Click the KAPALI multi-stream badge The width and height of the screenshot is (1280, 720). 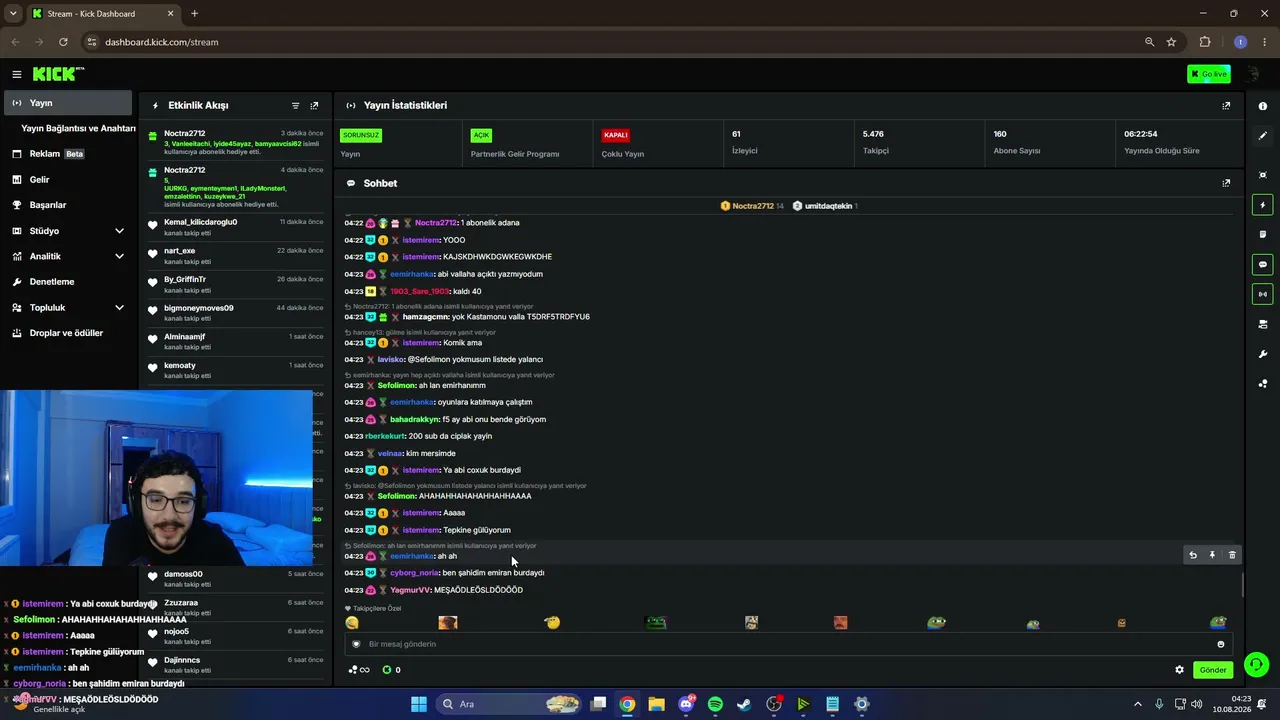[615, 135]
